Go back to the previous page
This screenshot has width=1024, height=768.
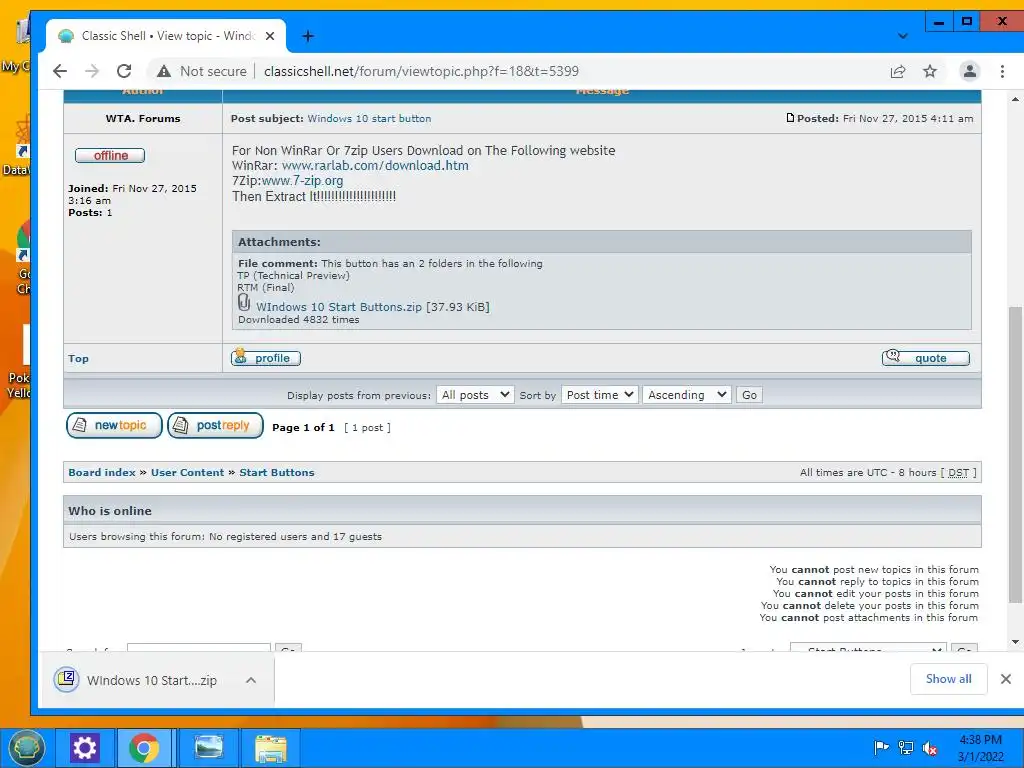(60, 71)
